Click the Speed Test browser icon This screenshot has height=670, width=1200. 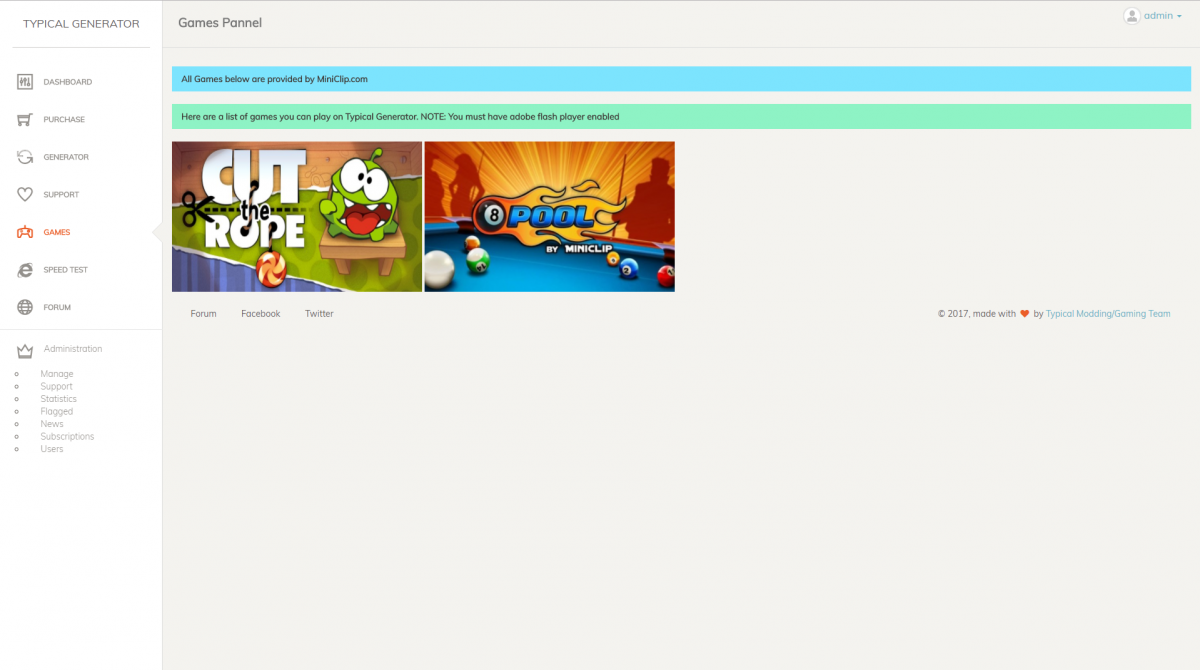26,270
